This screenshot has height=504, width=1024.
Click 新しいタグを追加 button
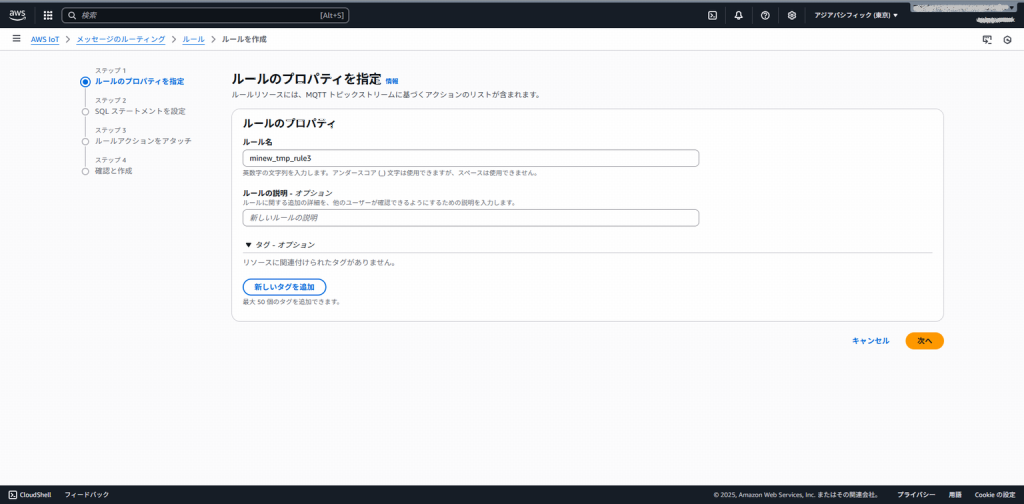point(284,287)
